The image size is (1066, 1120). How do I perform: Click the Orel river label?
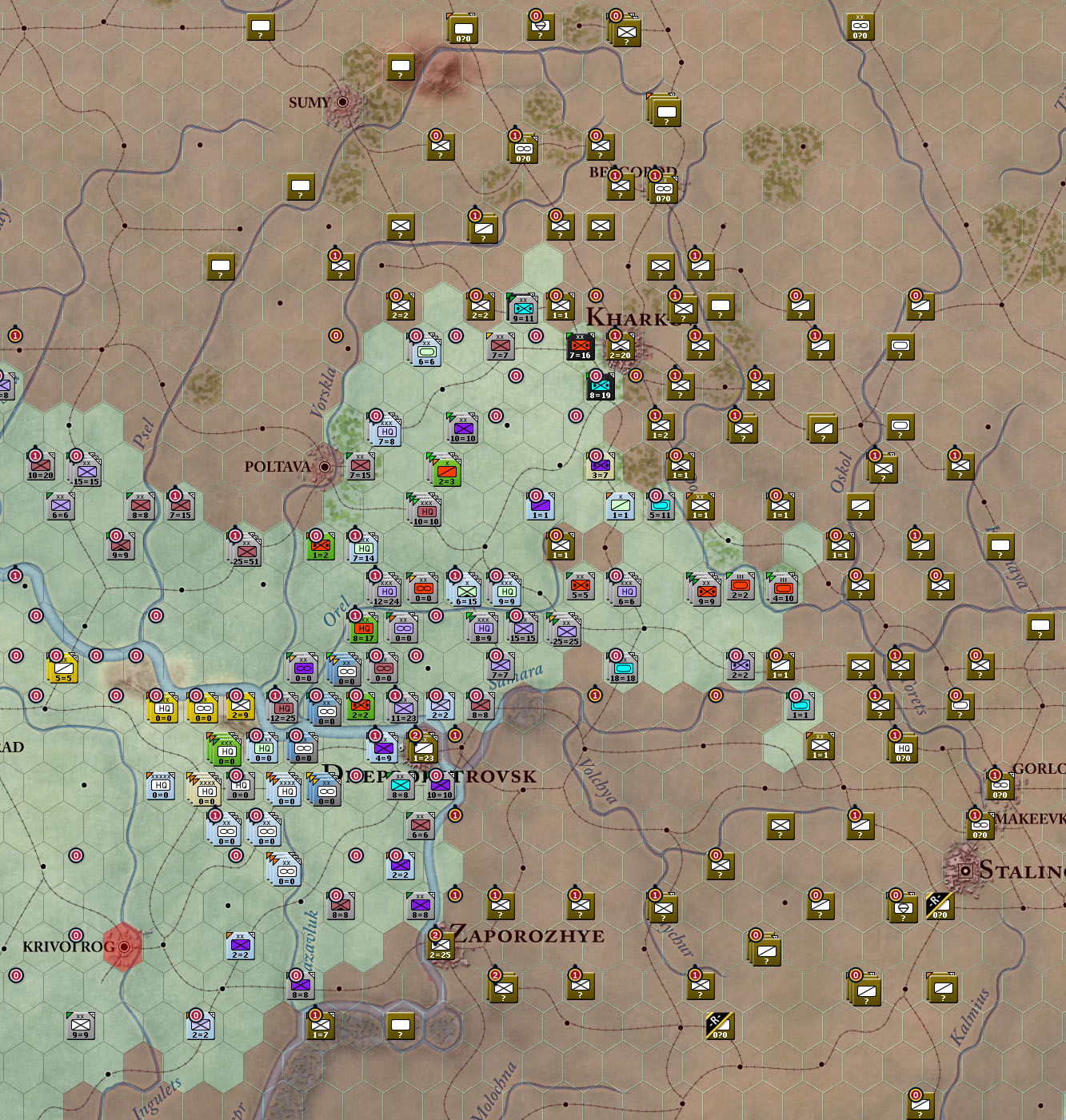pos(337,610)
